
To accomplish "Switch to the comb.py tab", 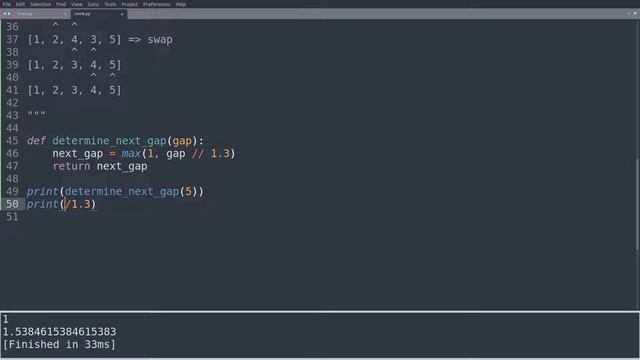I will [98, 14].
